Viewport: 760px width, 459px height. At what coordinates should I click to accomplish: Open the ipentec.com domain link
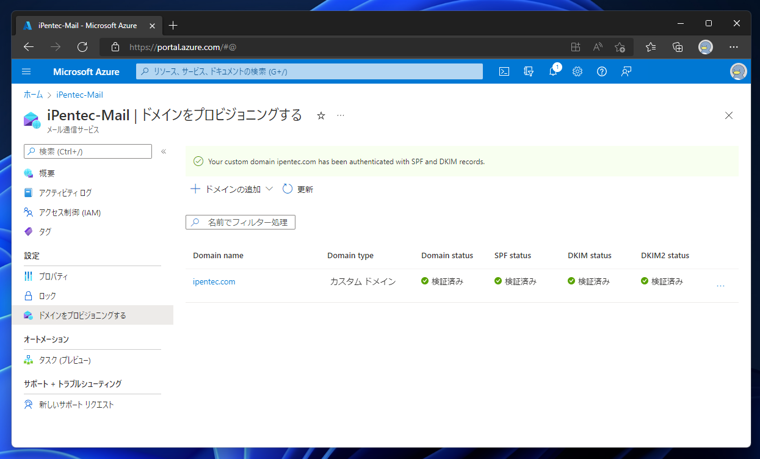(214, 282)
